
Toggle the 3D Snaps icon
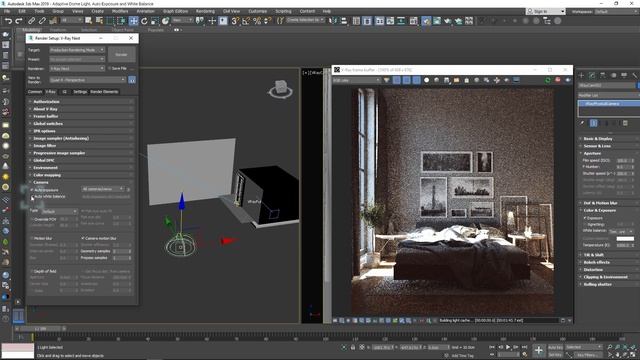[x=235, y=21]
